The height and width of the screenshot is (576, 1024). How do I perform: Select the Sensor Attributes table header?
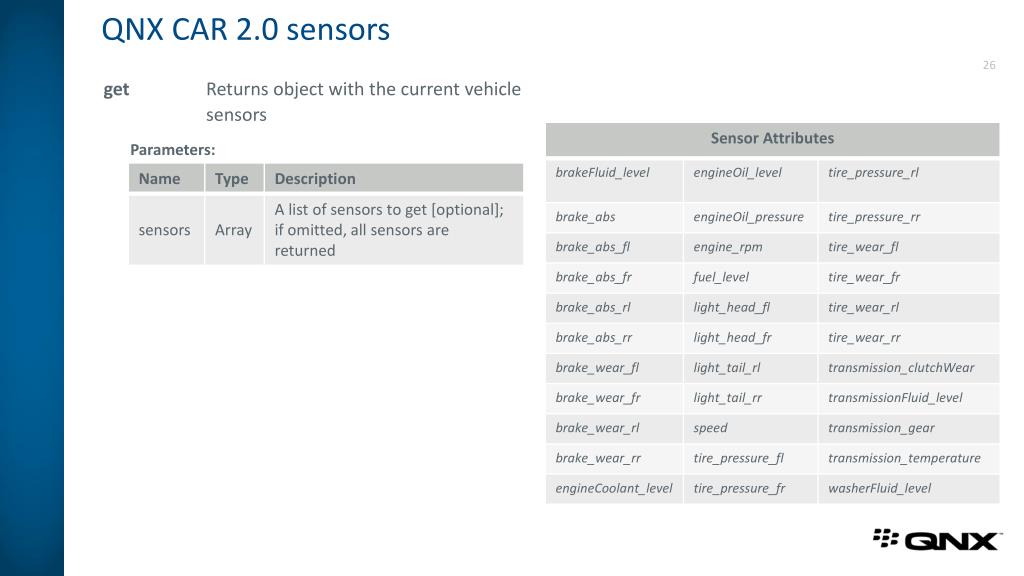click(772, 138)
